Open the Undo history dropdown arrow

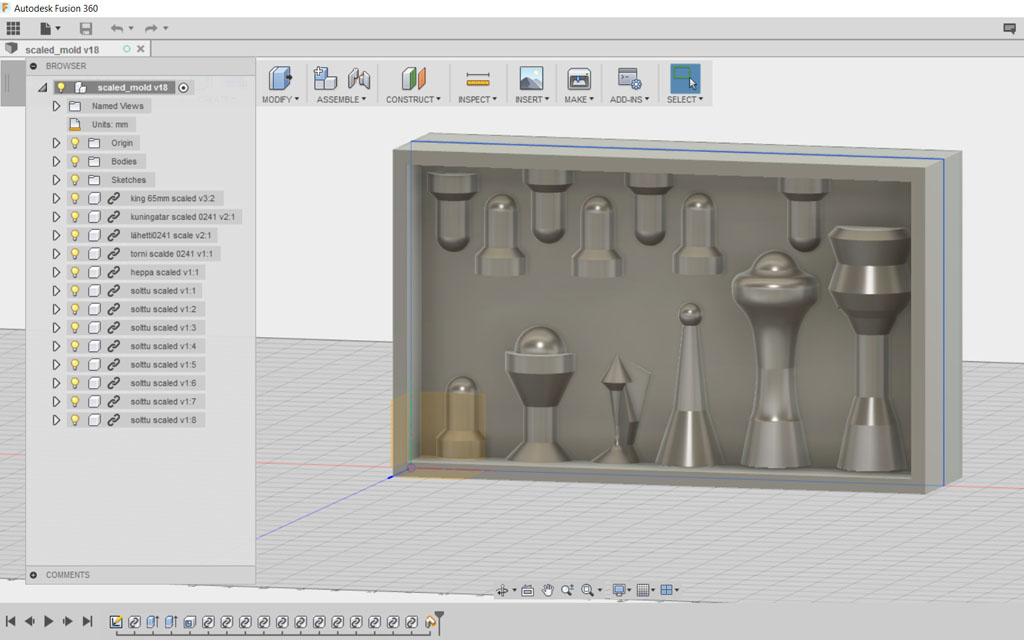click(131, 29)
